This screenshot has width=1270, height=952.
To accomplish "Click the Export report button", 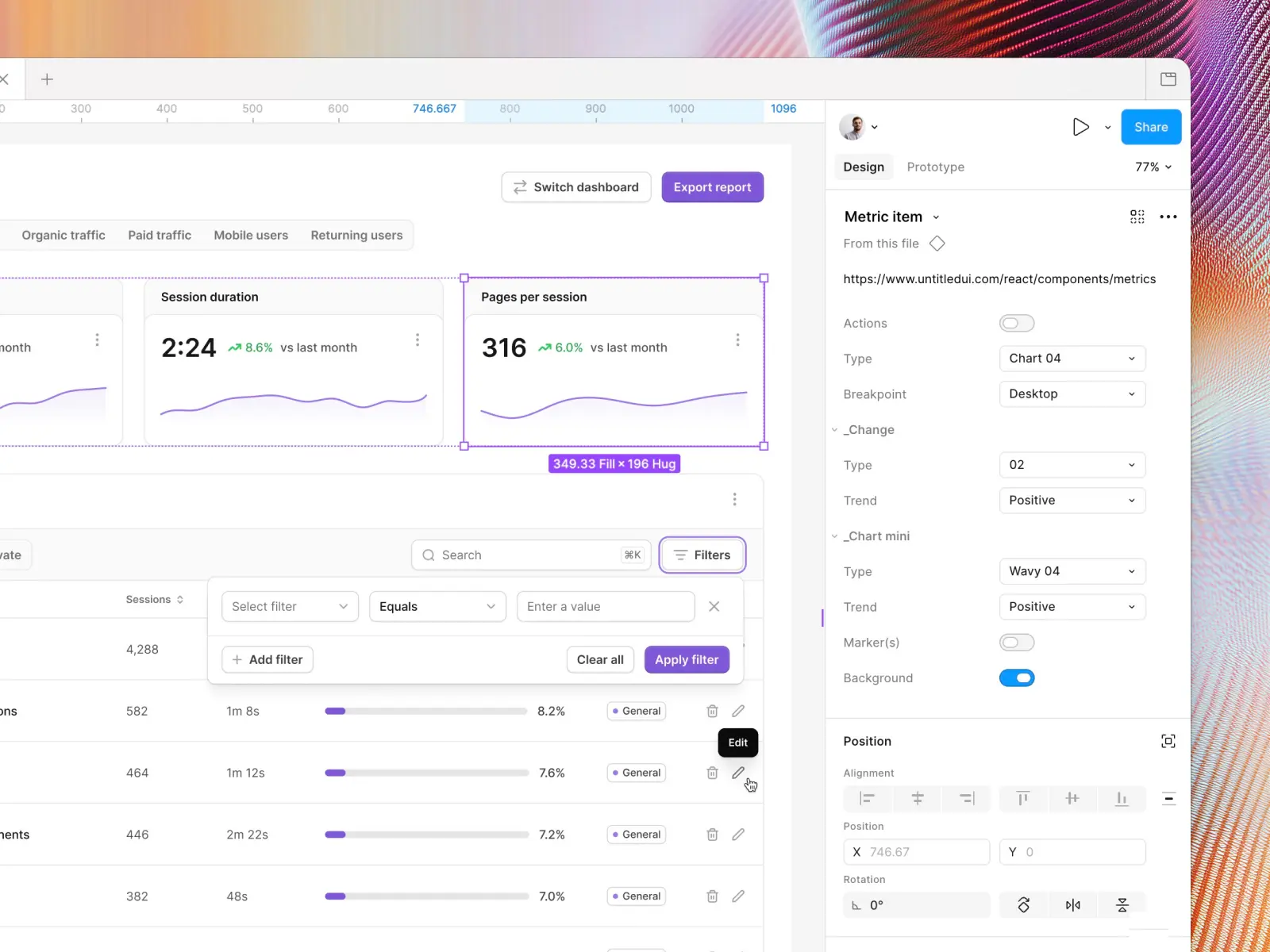I will [x=713, y=187].
